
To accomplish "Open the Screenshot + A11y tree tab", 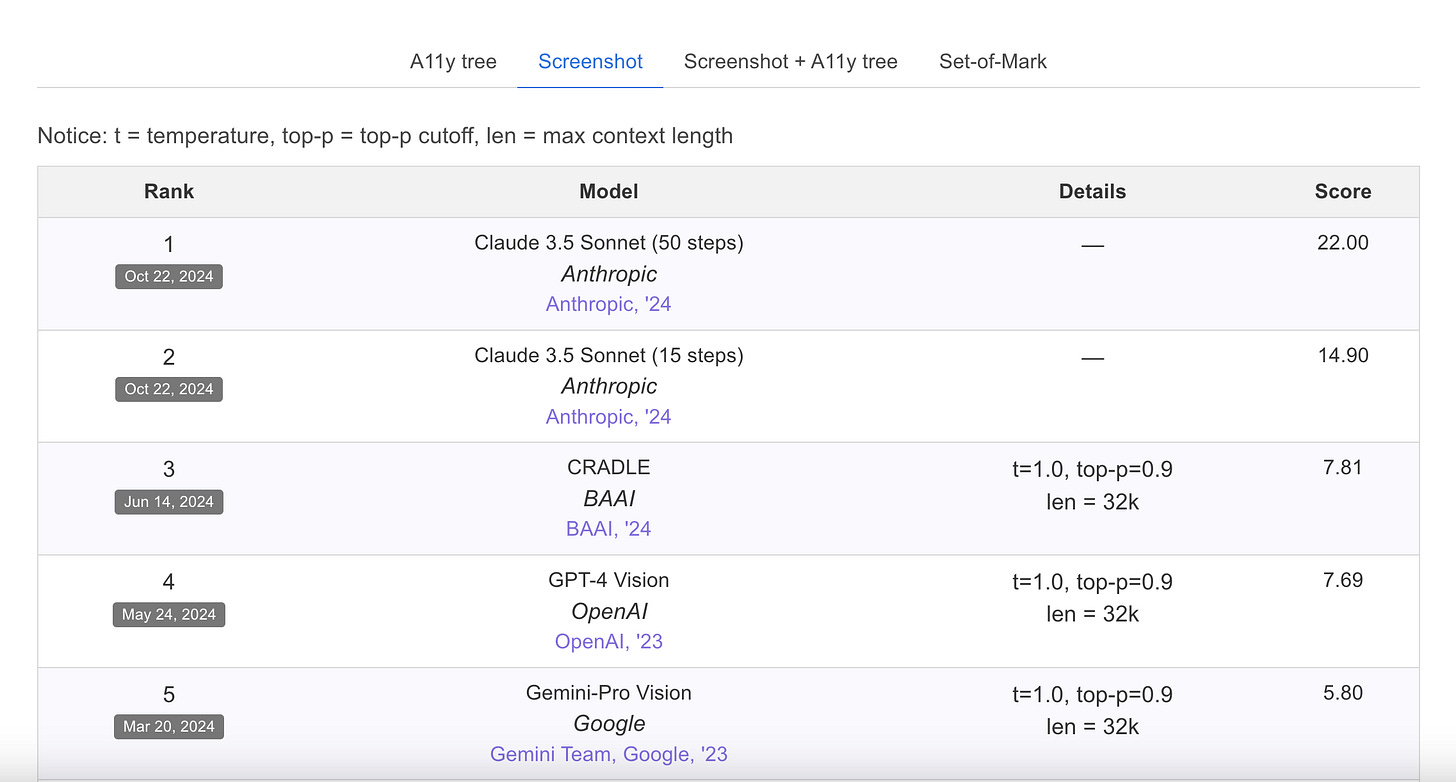I will point(791,62).
